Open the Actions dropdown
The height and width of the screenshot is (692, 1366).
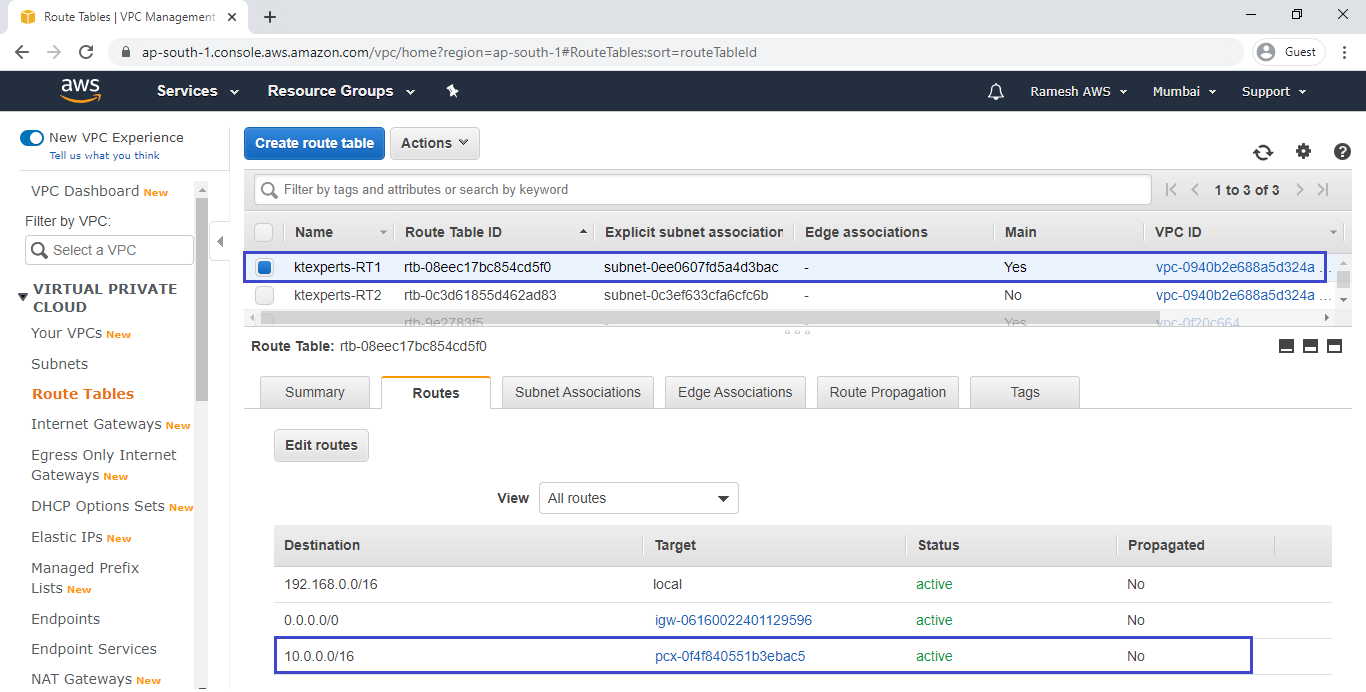click(434, 143)
